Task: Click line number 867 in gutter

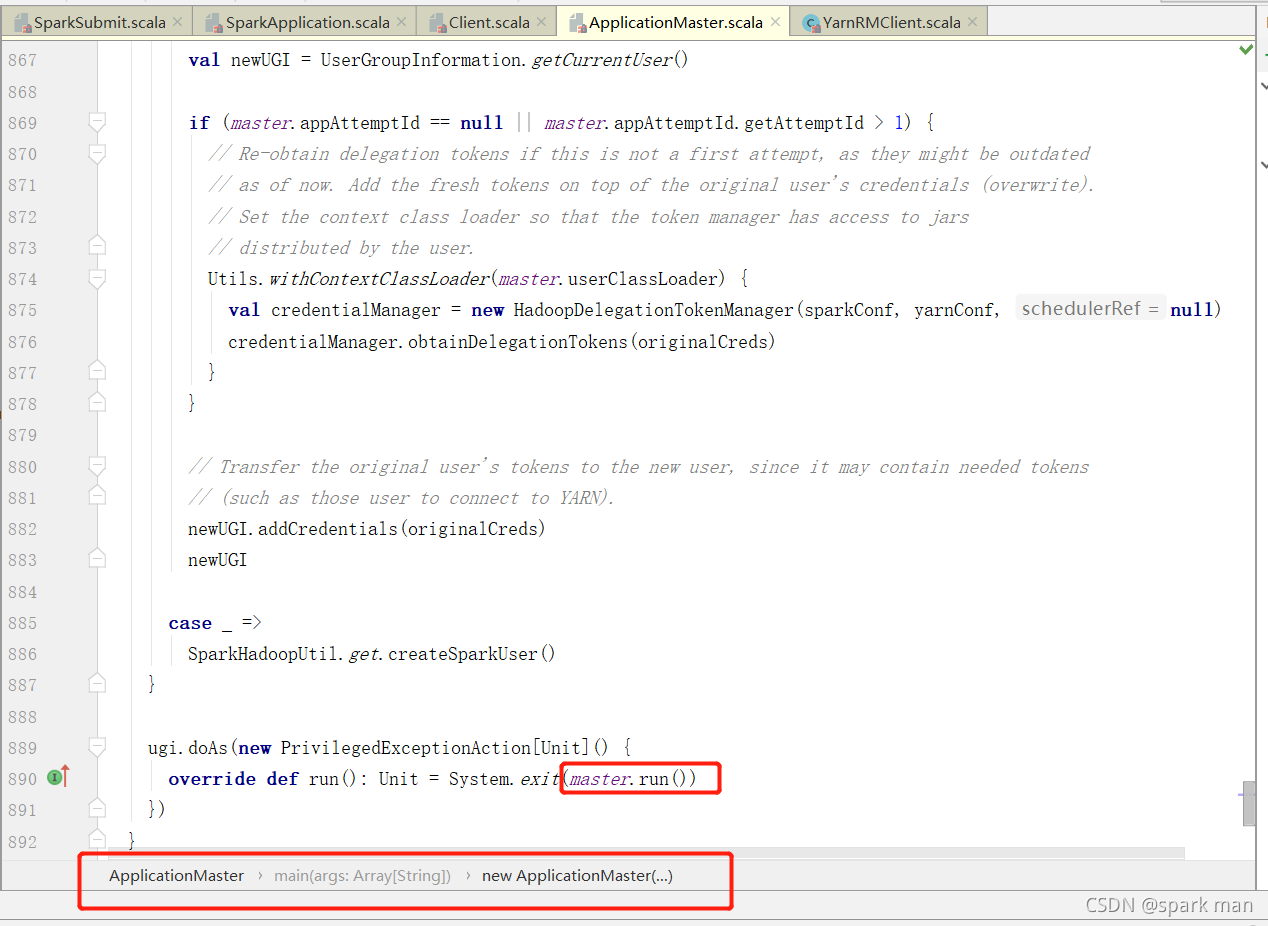Action: 22,60
